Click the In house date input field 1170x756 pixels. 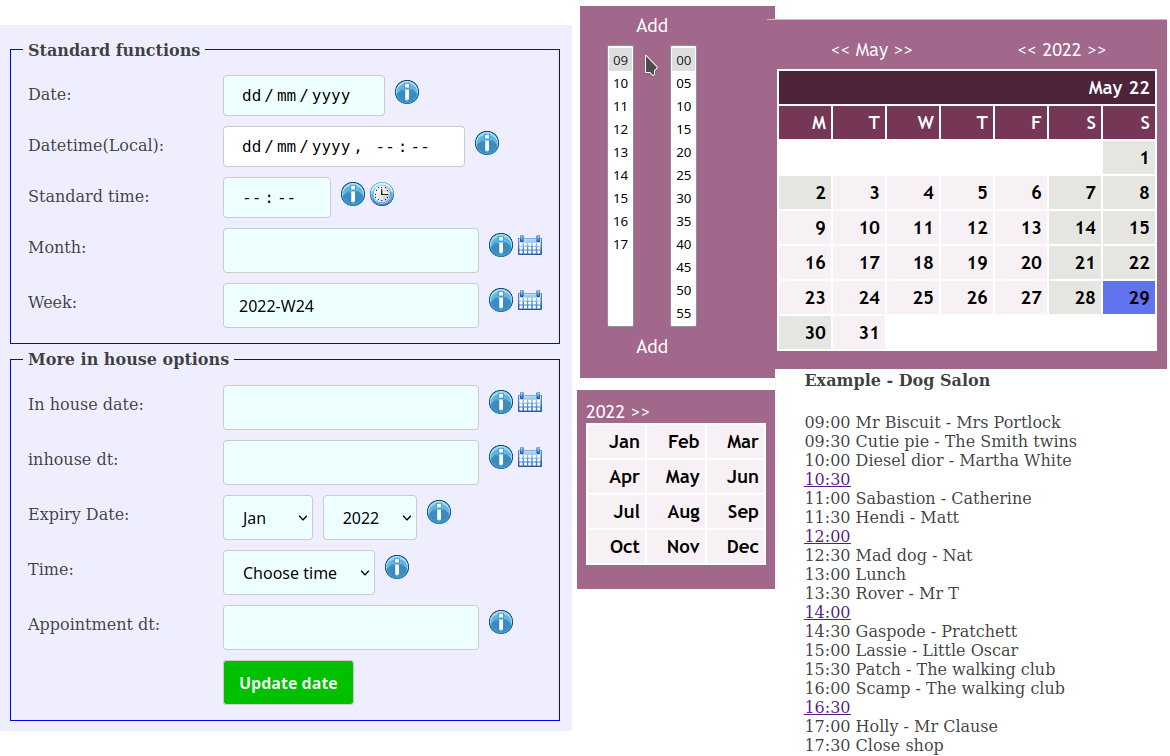(351, 407)
